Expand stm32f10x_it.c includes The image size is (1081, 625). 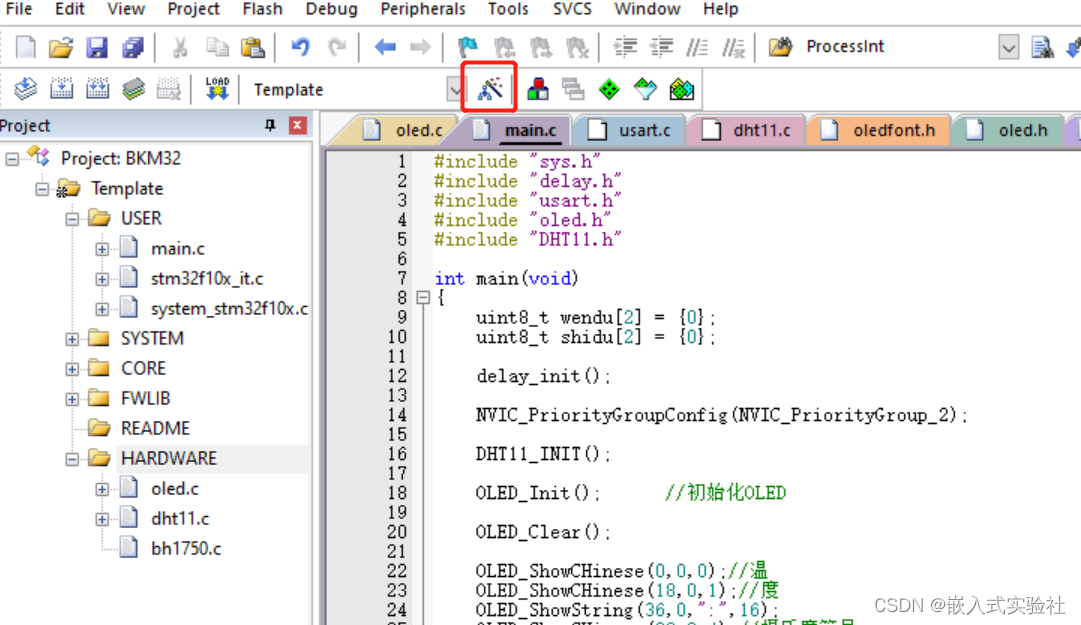pyautogui.click(x=102, y=279)
